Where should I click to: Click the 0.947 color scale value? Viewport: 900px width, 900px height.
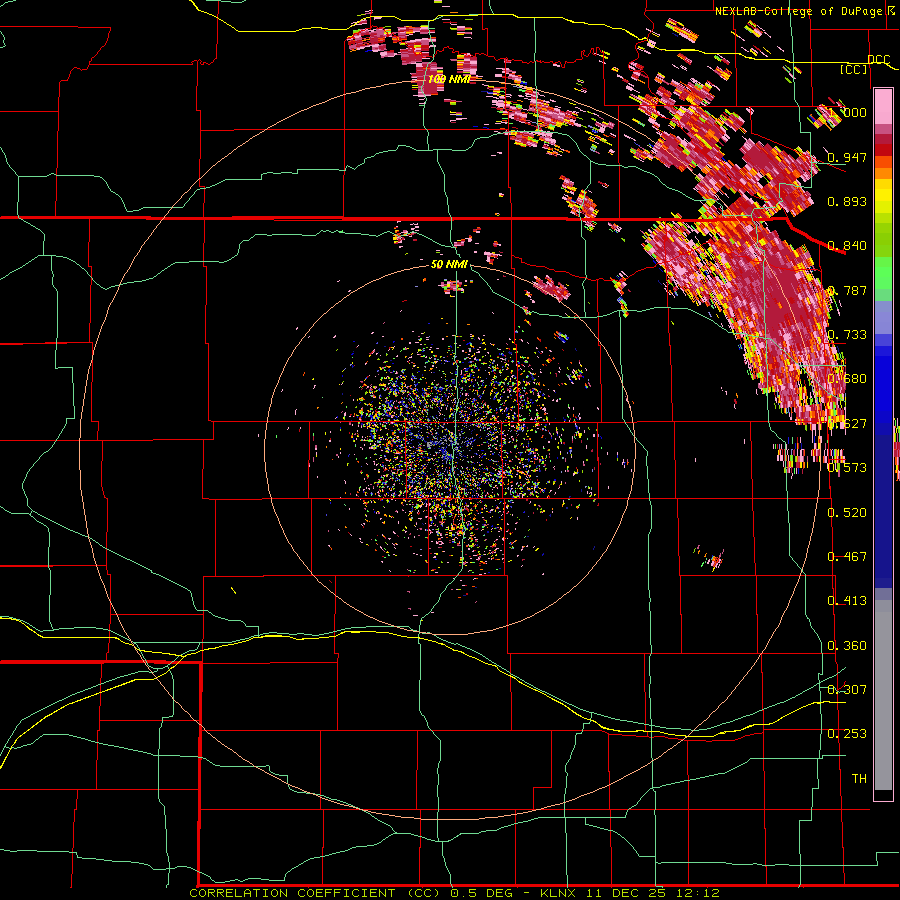pos(847,157)
